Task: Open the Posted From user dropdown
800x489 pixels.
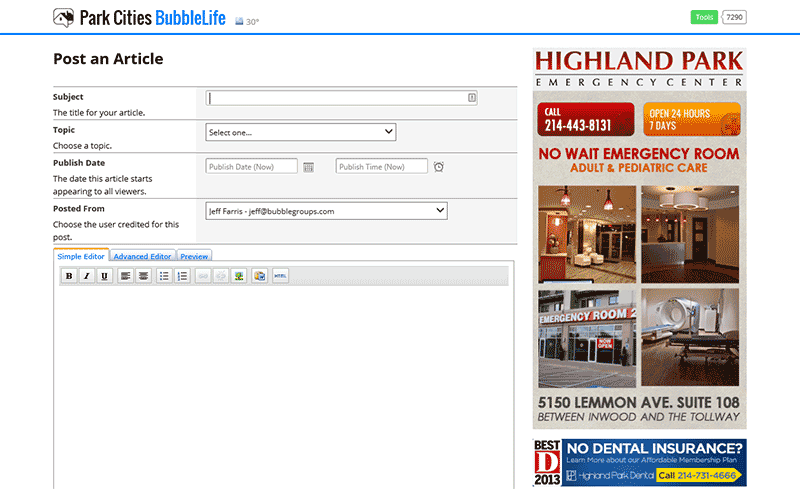Action: [x=327, y=211]
